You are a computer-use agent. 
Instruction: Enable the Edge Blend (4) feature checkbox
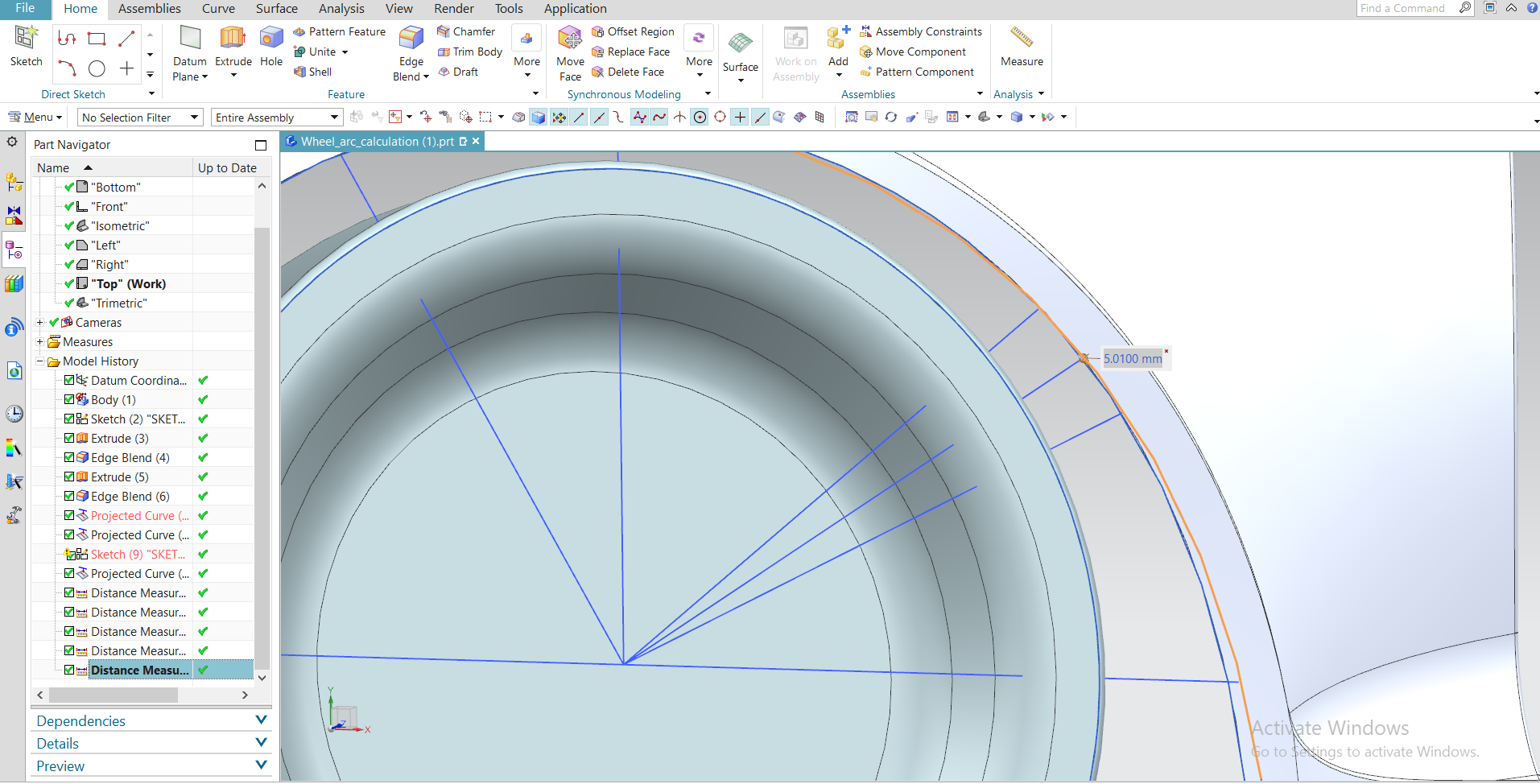point(70,457)
